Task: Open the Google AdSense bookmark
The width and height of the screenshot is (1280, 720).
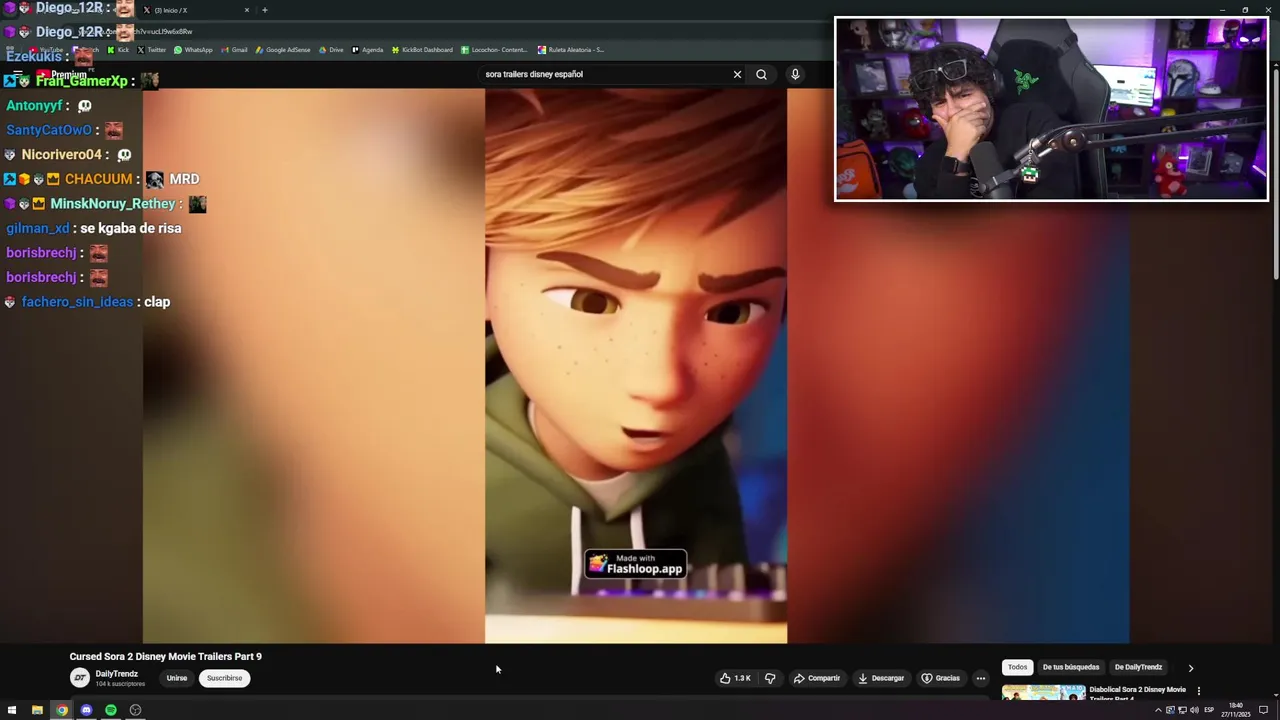Action: [284, 50]
